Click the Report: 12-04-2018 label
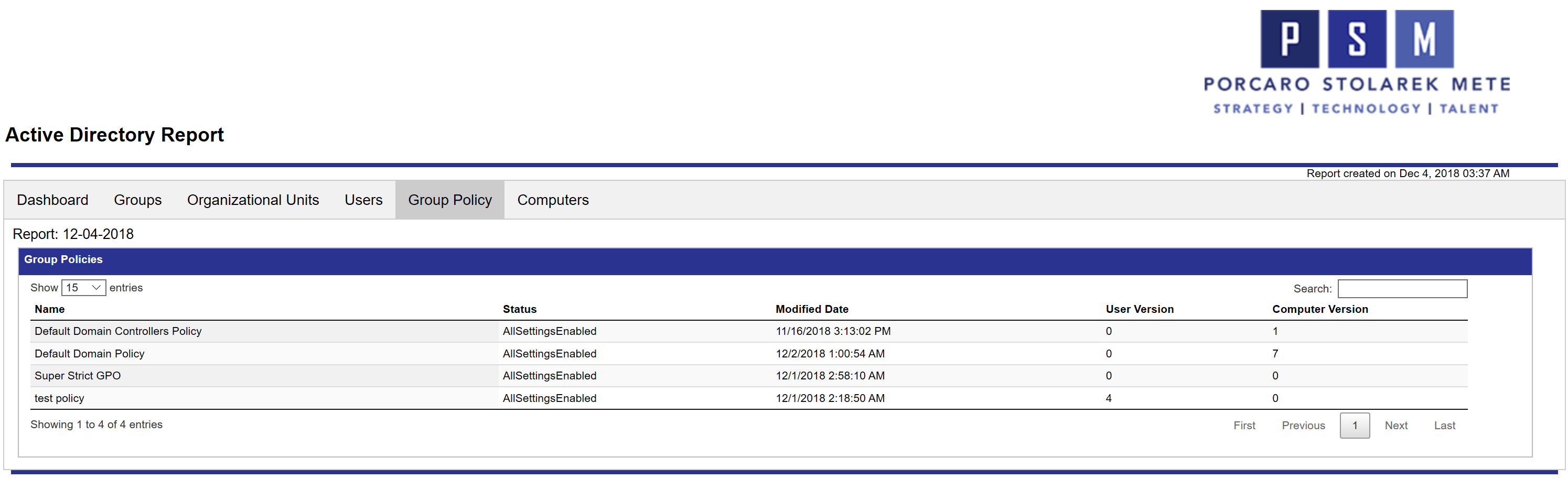1568x479 pixels. pos(73,234)
